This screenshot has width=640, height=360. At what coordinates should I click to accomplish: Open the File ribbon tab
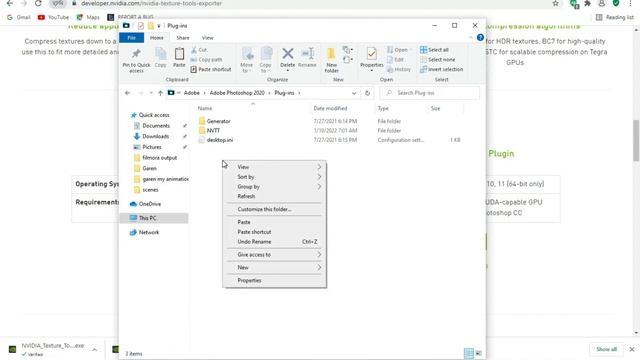[x=131, y=38]
